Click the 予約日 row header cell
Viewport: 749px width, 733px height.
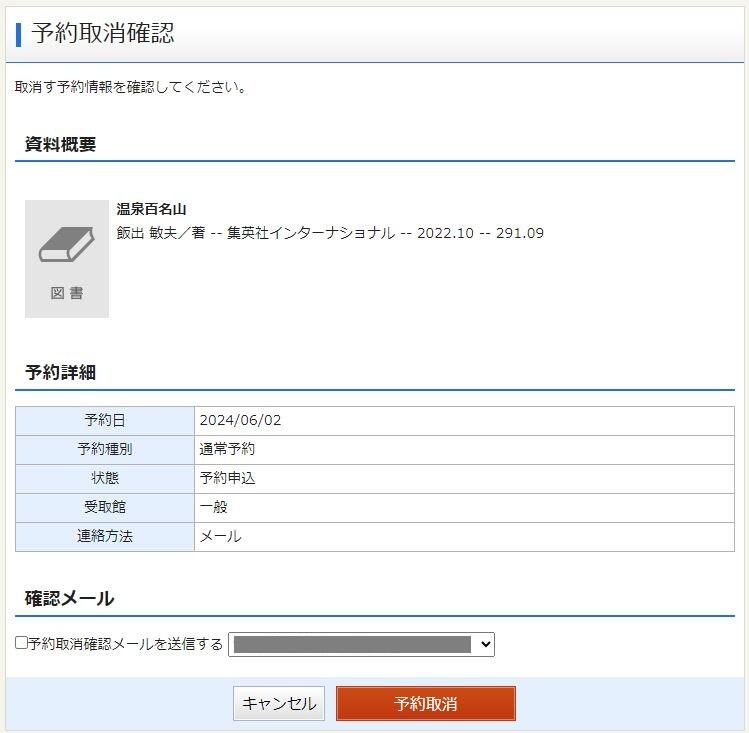click(105, 420)
